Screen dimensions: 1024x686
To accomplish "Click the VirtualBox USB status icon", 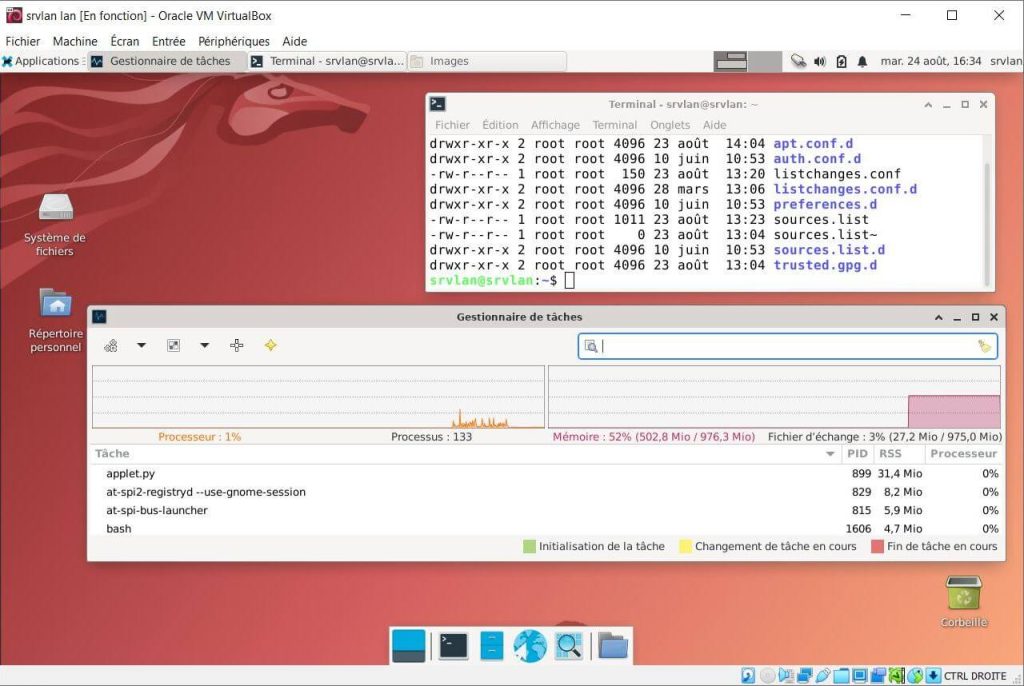I will point(823,676).
